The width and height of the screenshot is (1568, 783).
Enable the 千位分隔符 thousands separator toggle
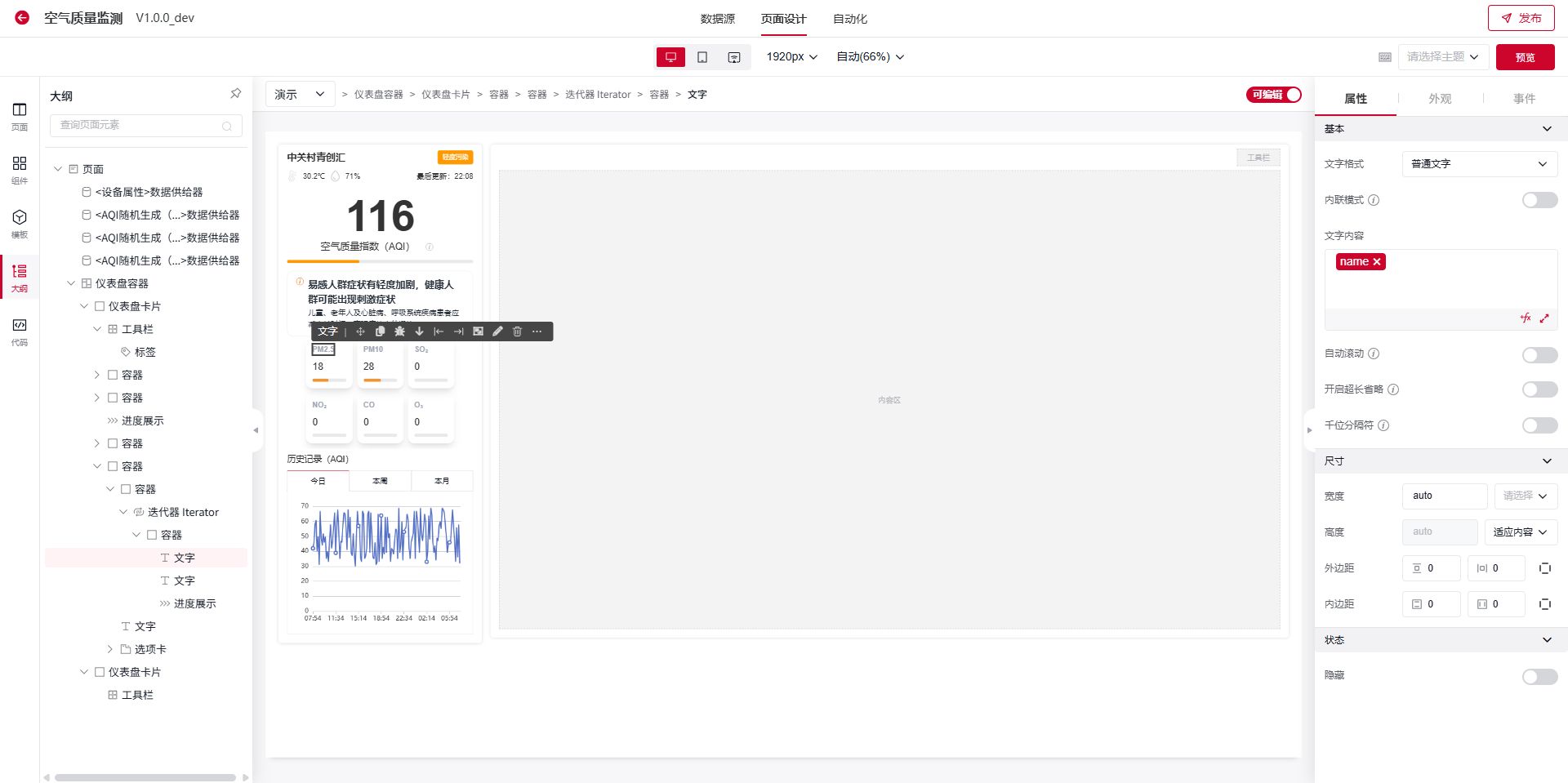1539,425
